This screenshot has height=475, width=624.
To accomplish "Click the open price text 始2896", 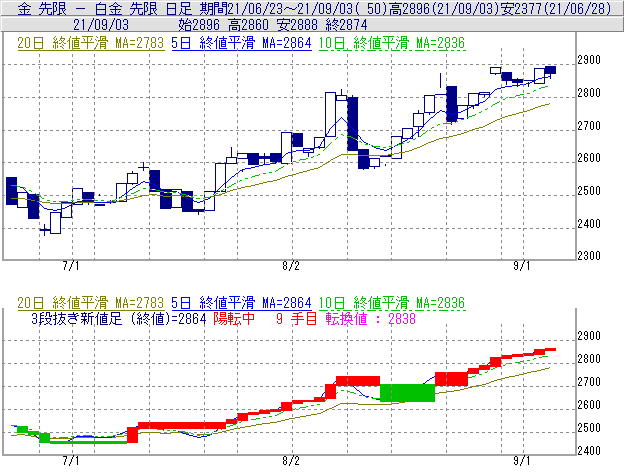I will [199, 25].
